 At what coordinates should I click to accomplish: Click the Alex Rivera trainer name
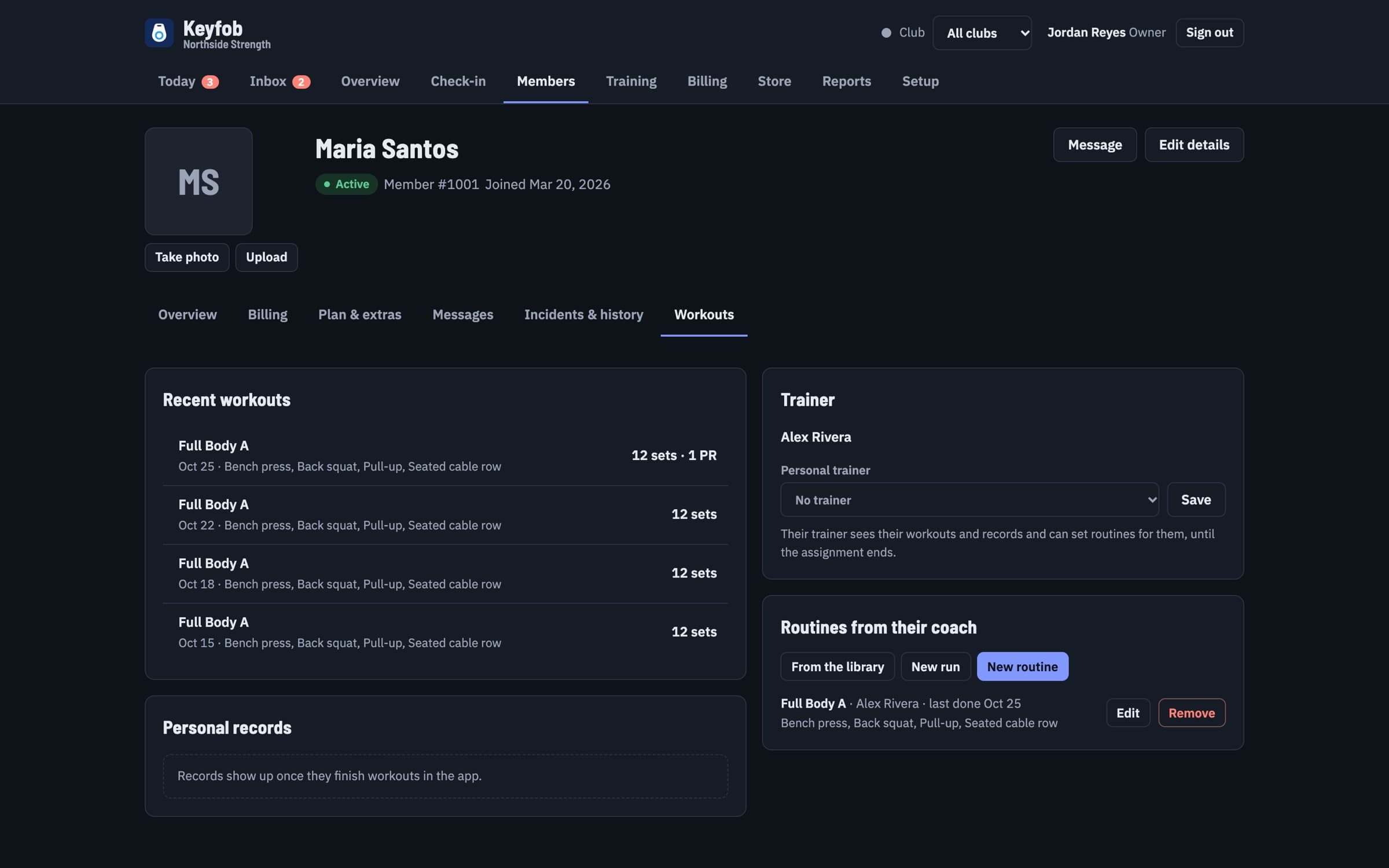815,437
